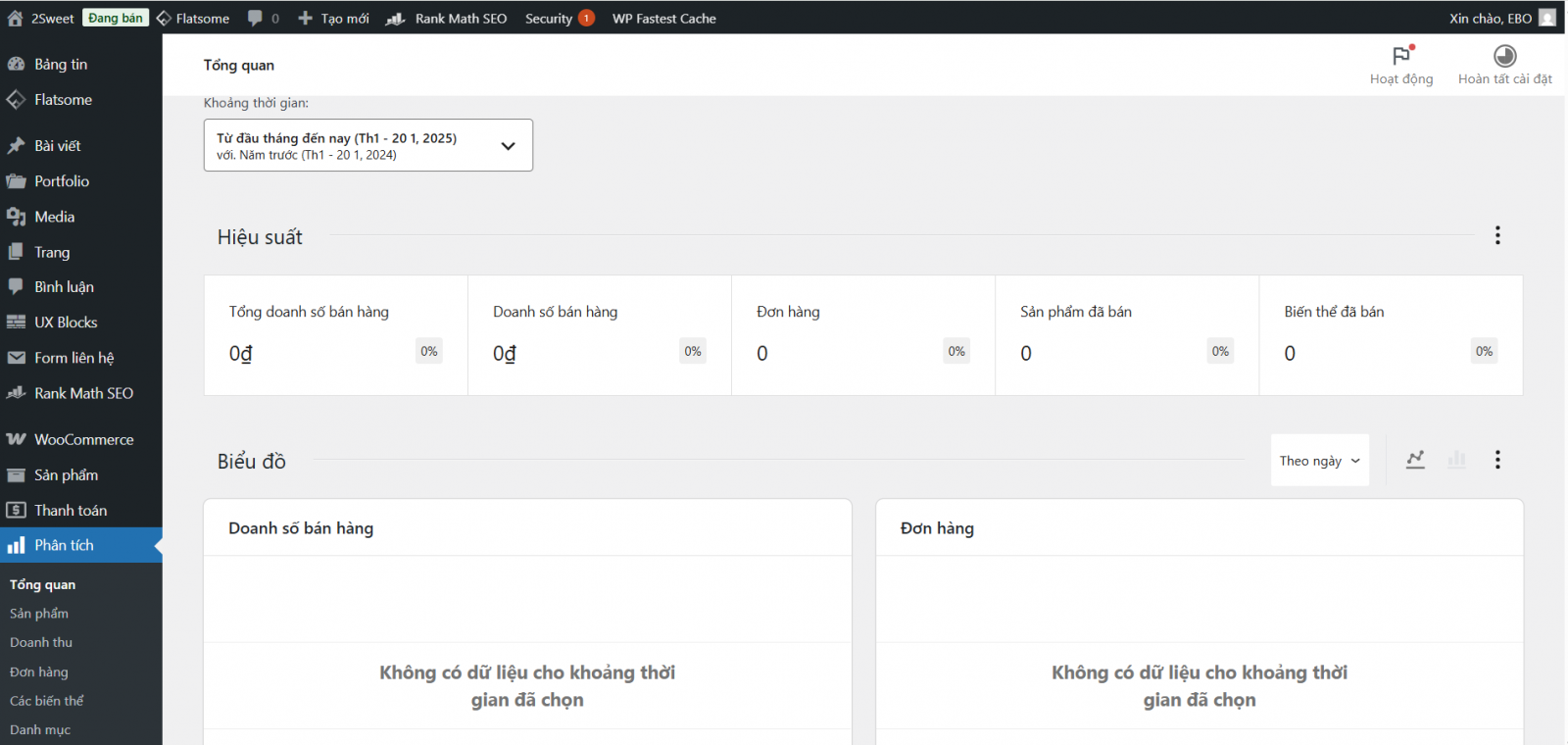Open Hiệu suất section options menu
This screenshot has height=745, width=1568.
pos(1496,235)
